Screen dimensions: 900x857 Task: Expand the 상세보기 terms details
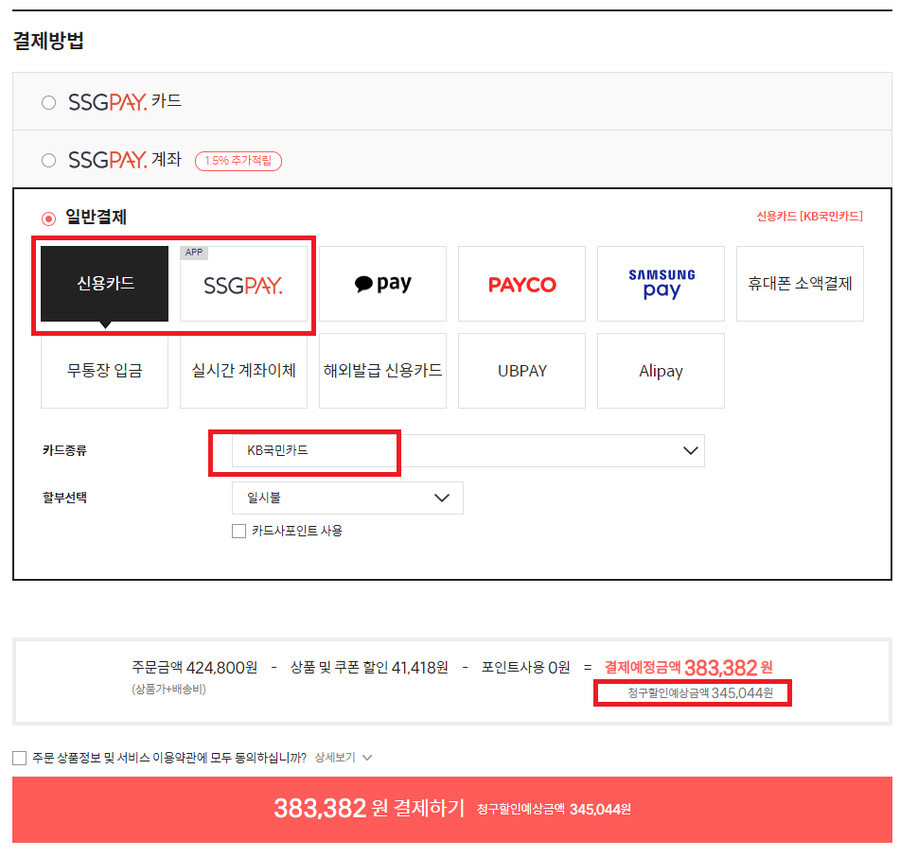coord(343,758)
